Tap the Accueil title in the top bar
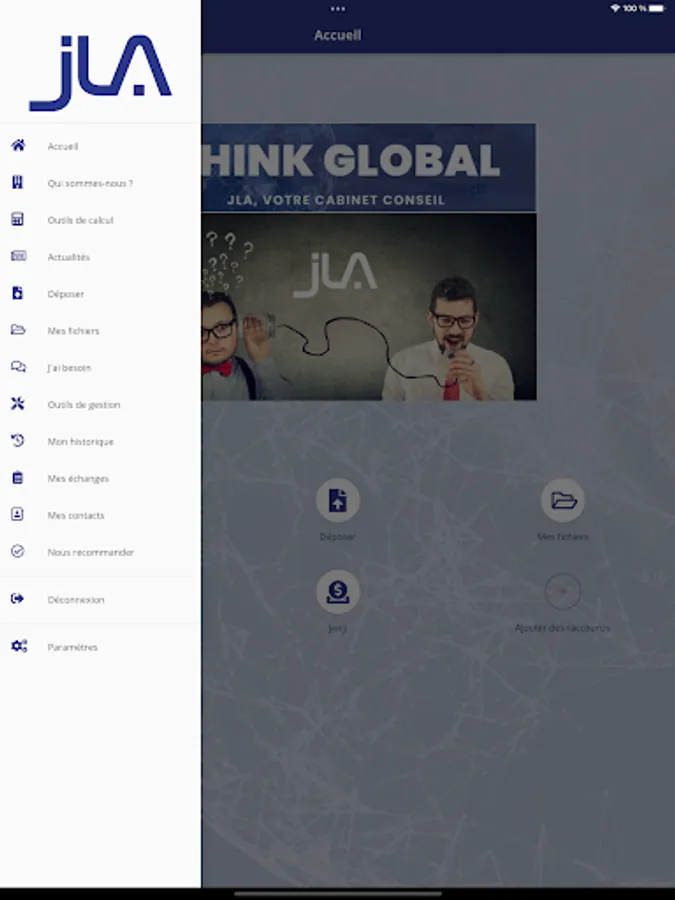Screen dimensions: 675x900 pos(338,35)
